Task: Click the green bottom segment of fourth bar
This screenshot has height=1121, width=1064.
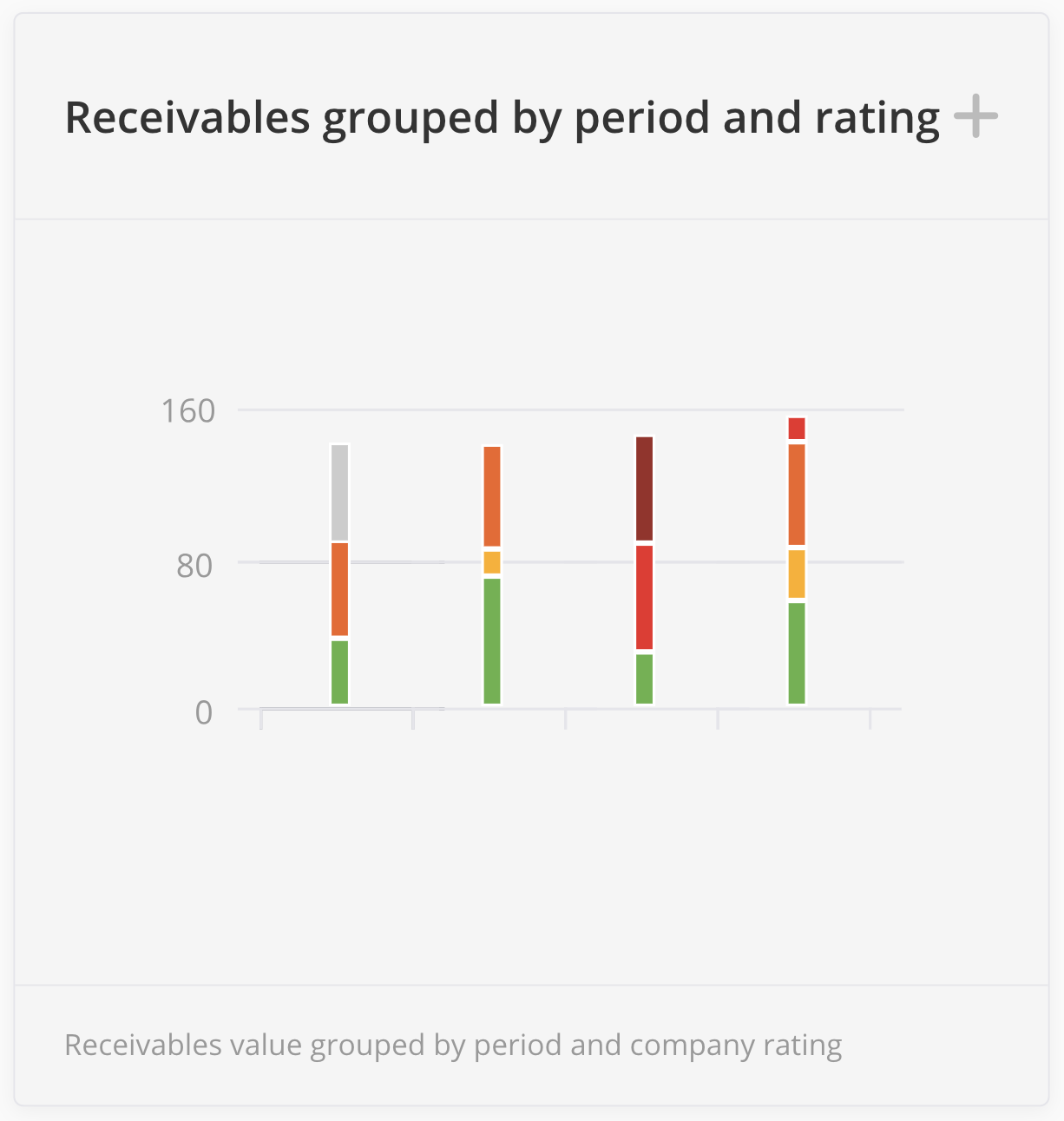Action: click(x=797, y=653)
